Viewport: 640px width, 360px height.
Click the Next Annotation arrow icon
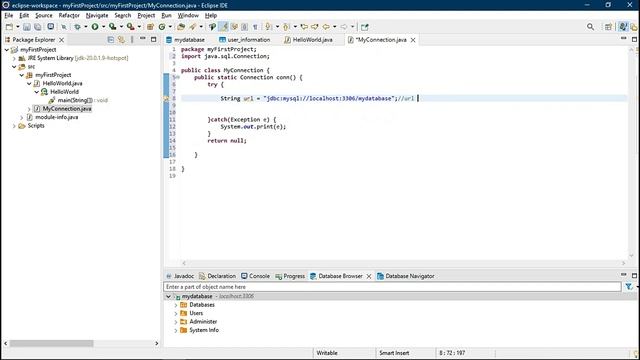click(x=268, y=27)
